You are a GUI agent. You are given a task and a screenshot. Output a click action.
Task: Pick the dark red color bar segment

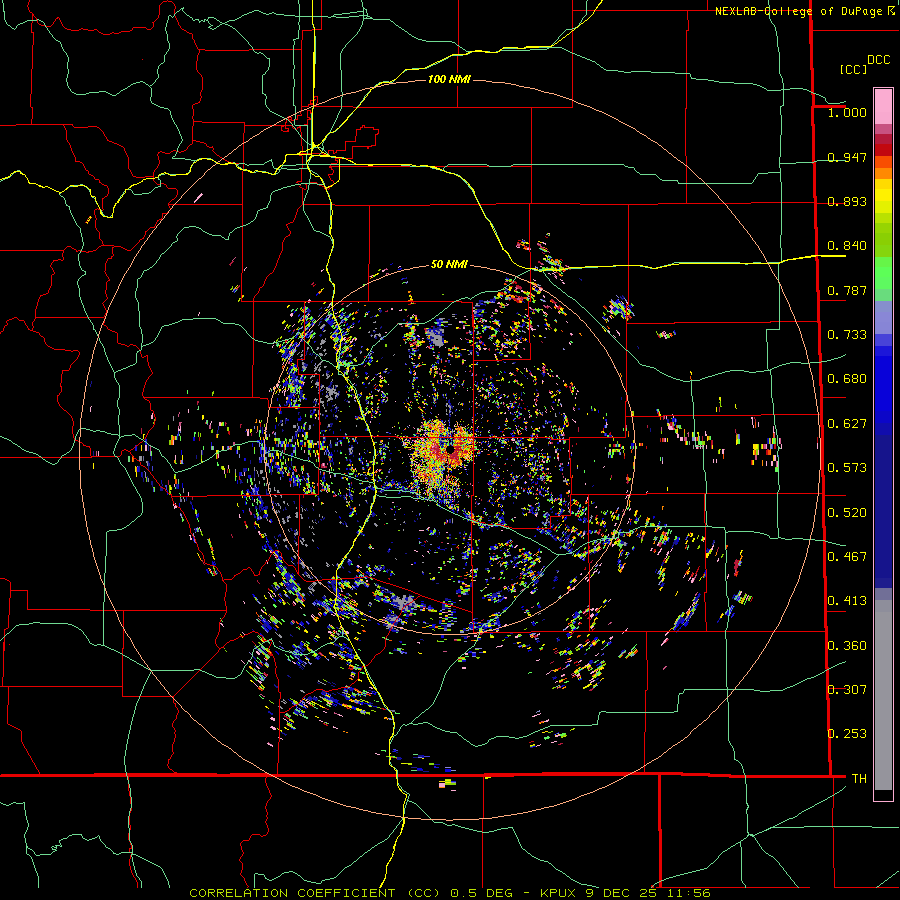(x=883, y=150)
